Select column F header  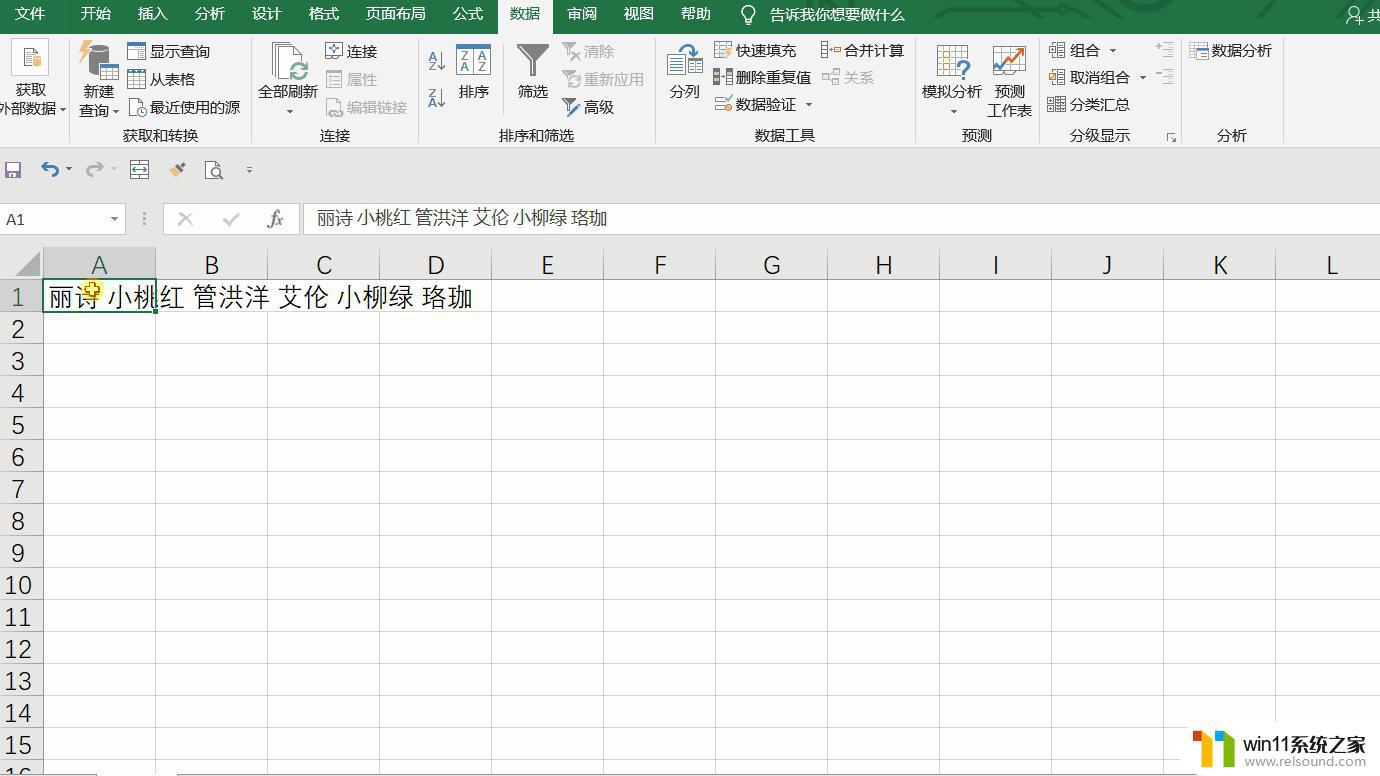[659, 264]
